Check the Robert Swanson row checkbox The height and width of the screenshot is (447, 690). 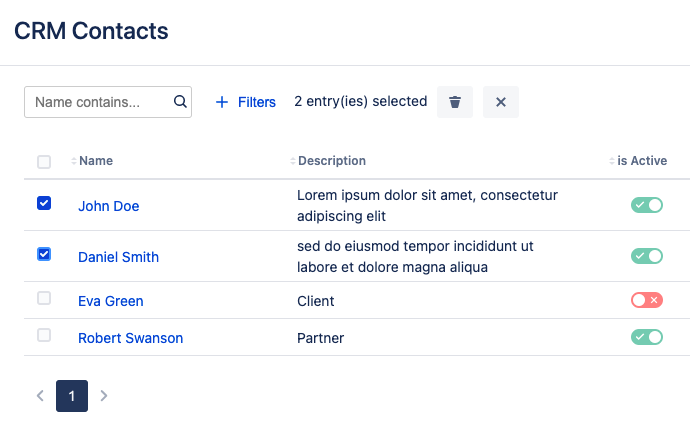tap(44, 335)
